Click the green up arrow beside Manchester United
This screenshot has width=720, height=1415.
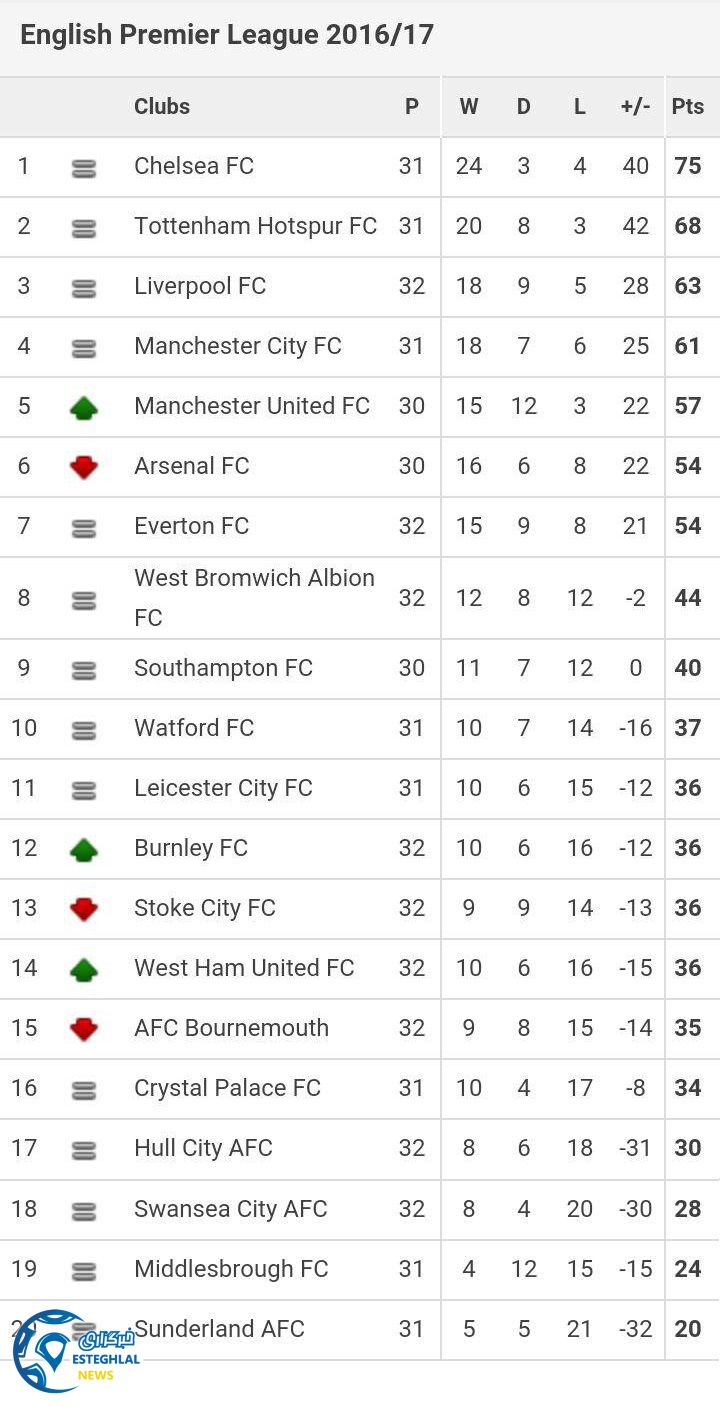click(x=84, y=407)
